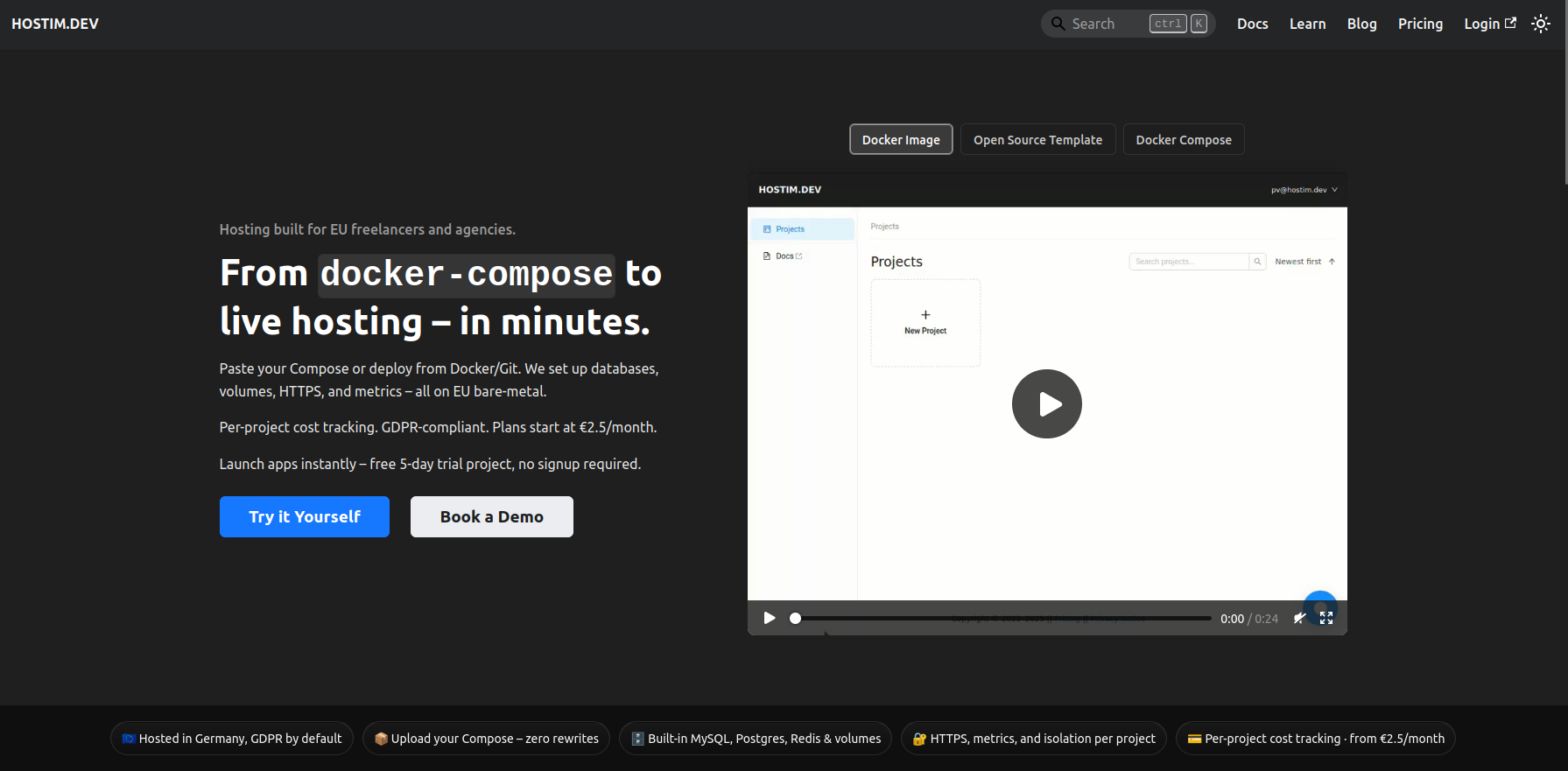Click the video progress seek bar
Image resolution: width=1568 pixels, height=771 pixels.
click(1002, 619)
